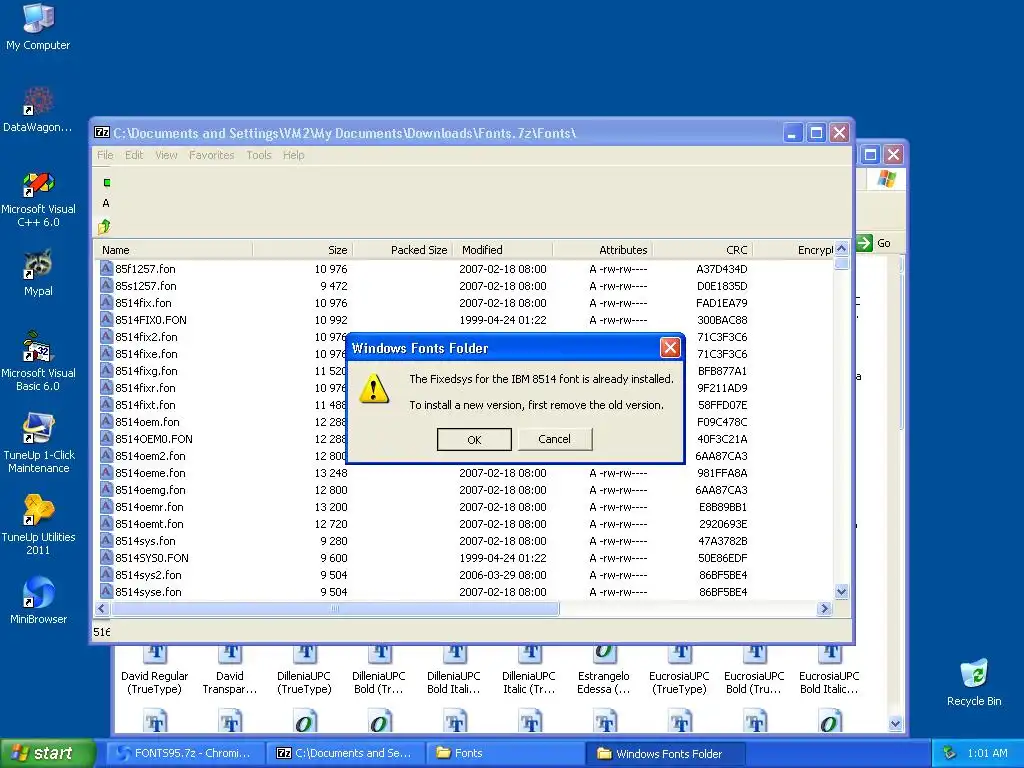This screenshot has height=768, width=1024.
Task: Select the 8514FIX0.FON file icon
Action: point(106,319)
